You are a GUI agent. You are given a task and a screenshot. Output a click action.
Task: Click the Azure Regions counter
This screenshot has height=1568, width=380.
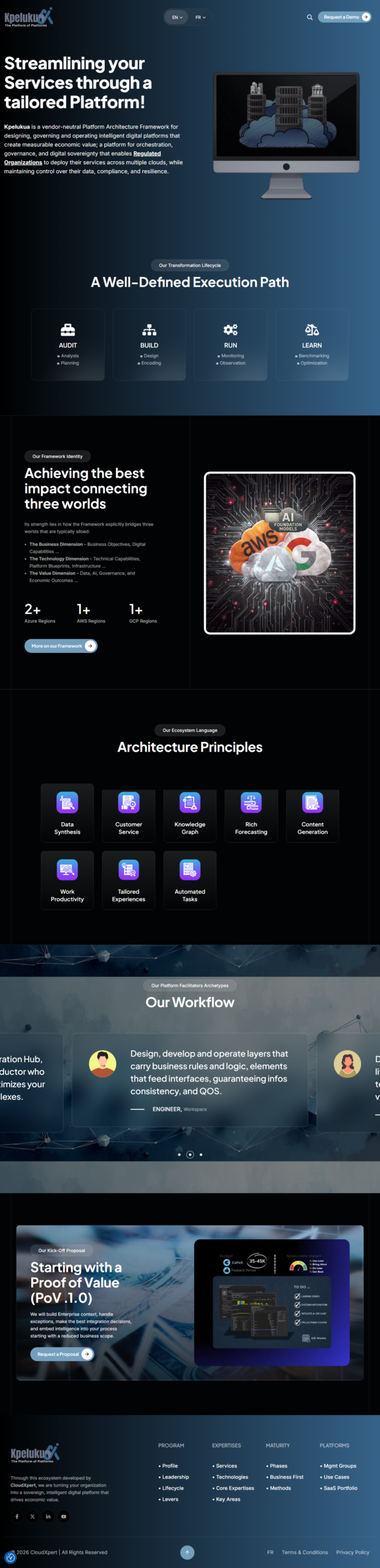40,613
